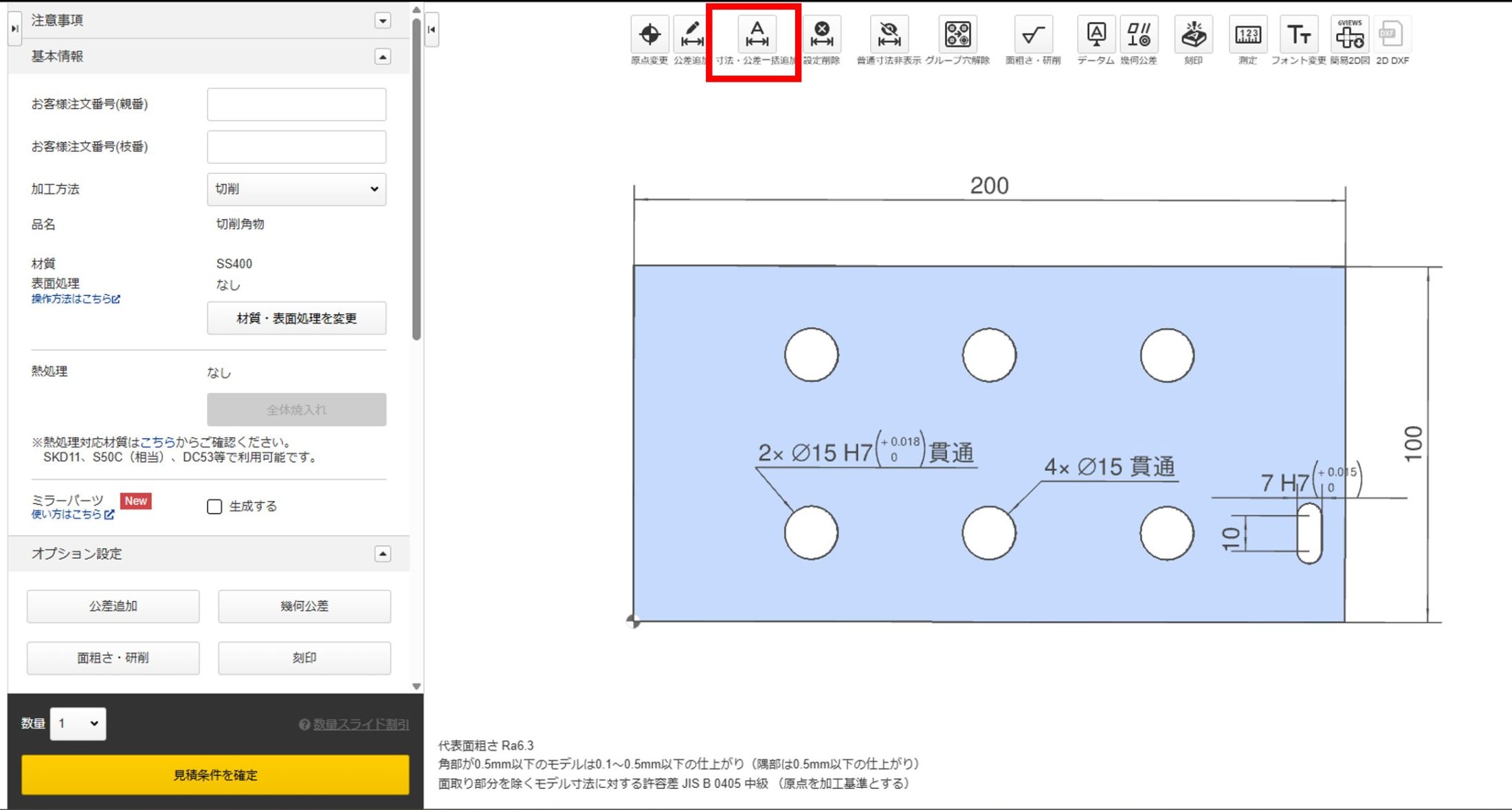Click the 材質・表面処理を変更 button
Viewport: 1512px width, 810px height.
pyautogui.click(x=296, y=317)
